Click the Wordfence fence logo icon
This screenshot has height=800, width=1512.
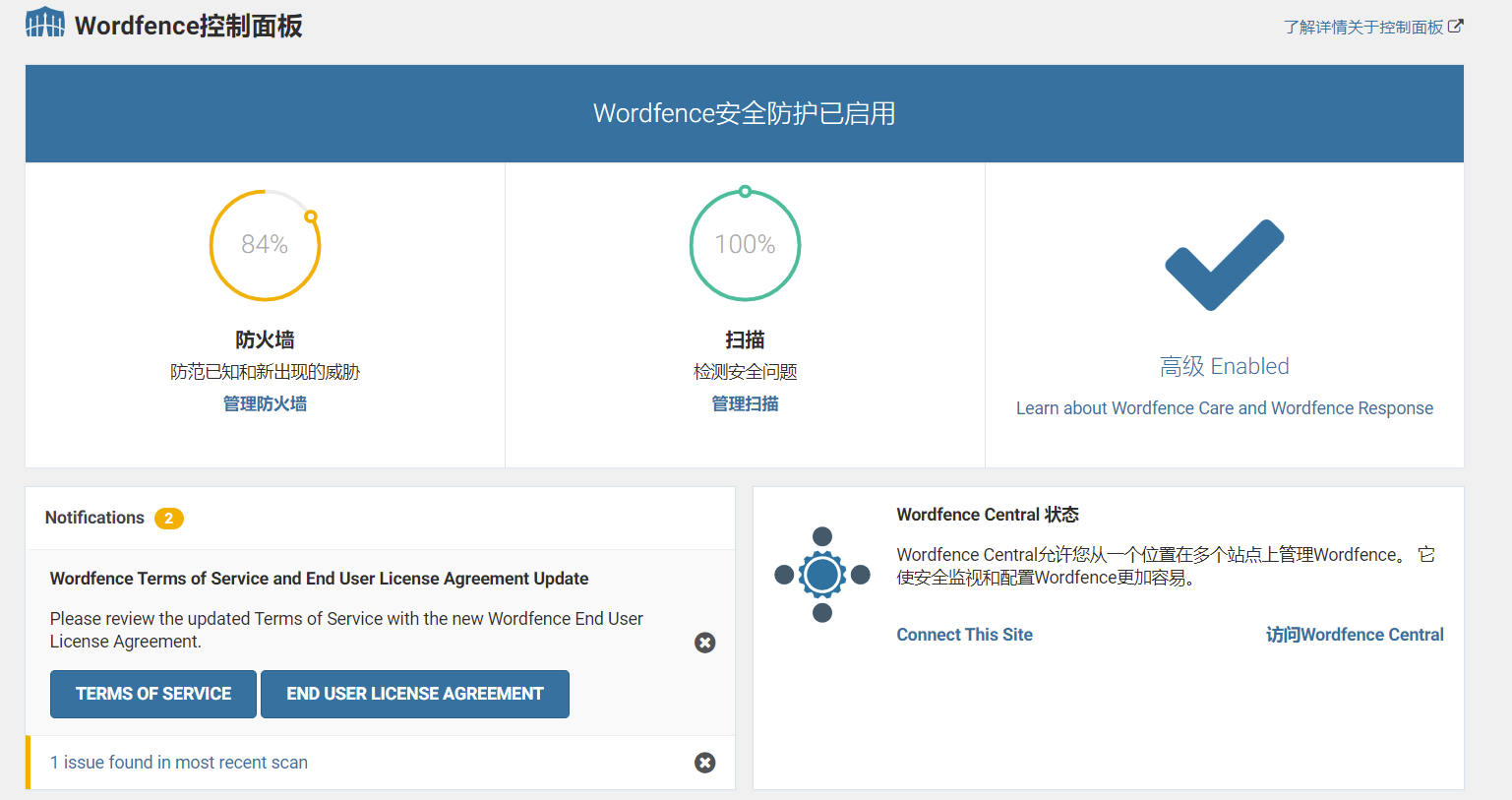45,24
